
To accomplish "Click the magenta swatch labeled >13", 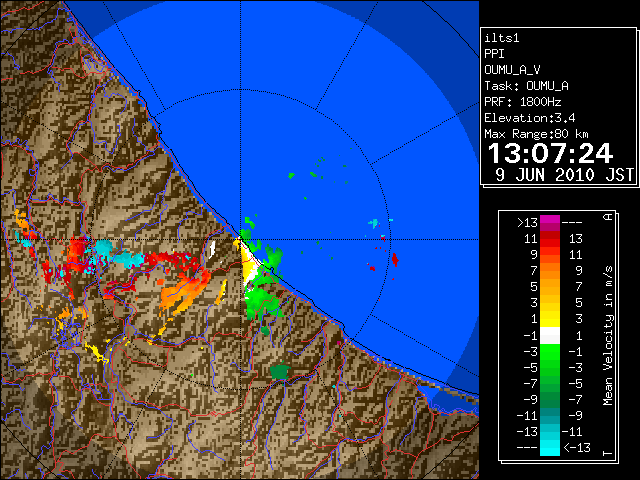I will click(x=550, y=223).
